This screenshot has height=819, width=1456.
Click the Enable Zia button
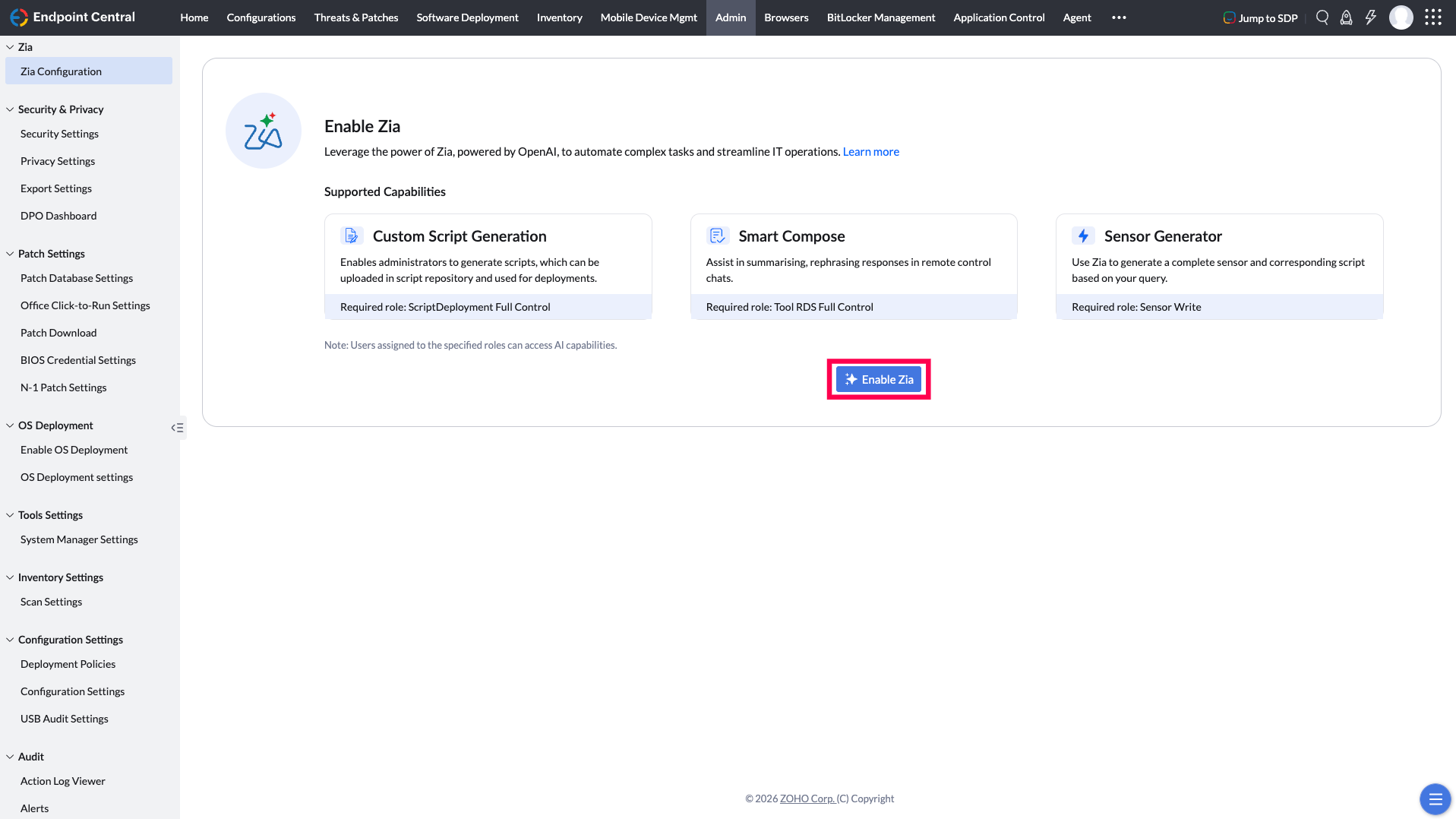(x=879, y=379)
